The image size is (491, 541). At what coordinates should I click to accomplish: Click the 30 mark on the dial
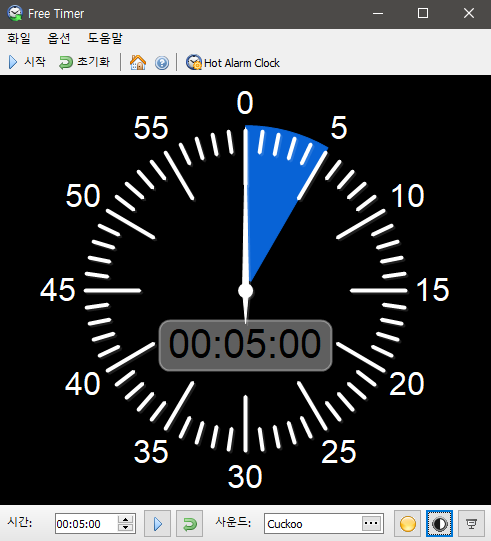[x=245, y=476]
